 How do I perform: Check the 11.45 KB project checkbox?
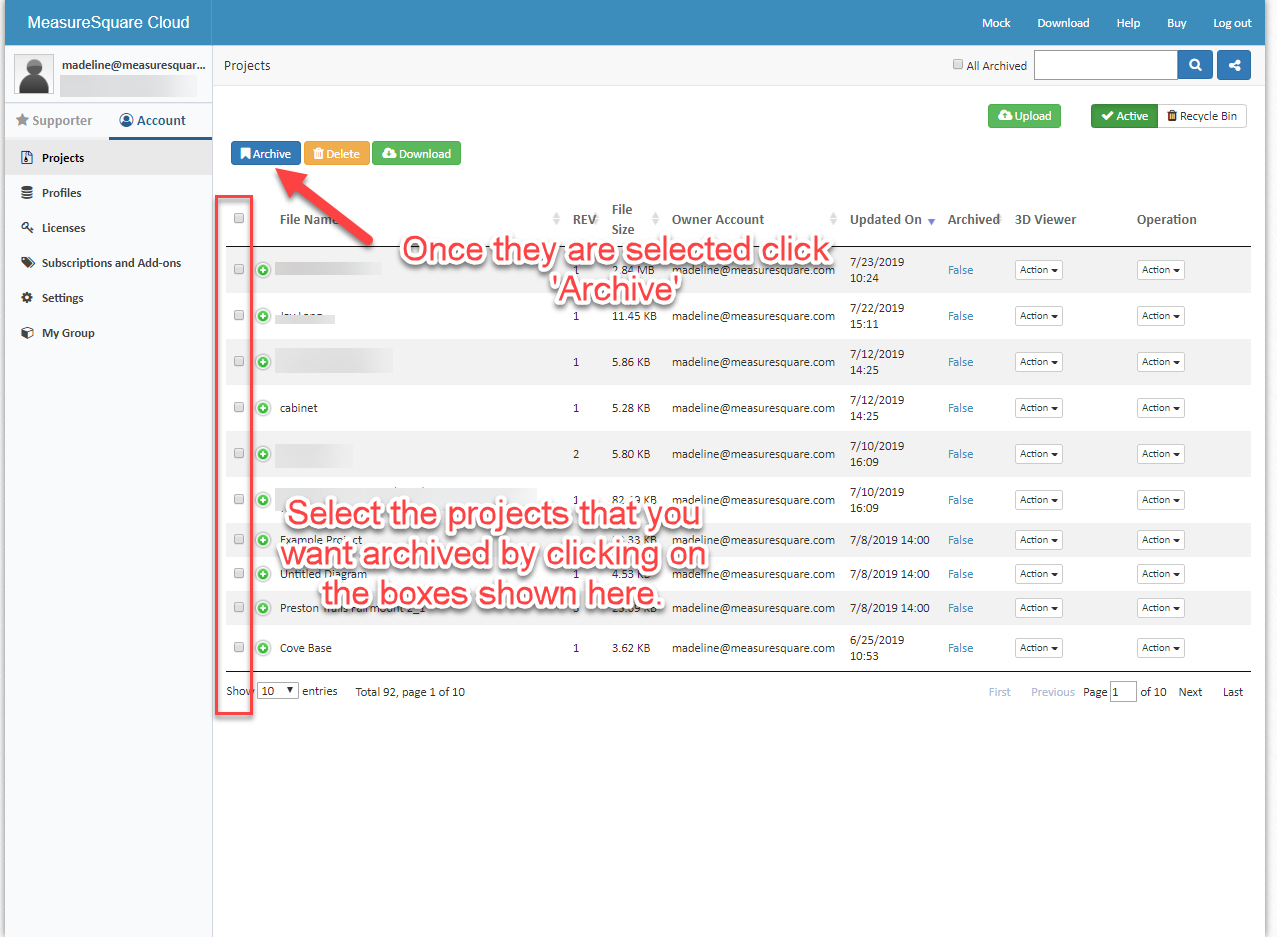point(239,315)
